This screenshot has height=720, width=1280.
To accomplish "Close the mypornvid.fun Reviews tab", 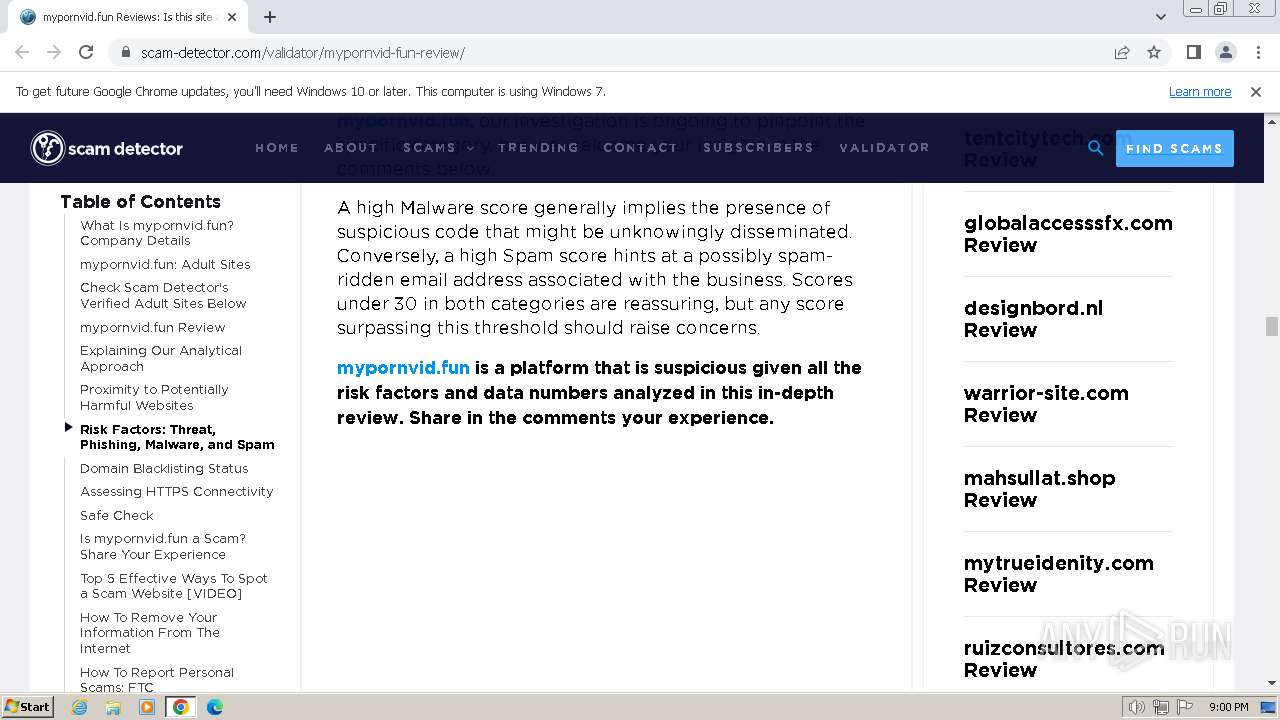I will click(x=232, y=17).
